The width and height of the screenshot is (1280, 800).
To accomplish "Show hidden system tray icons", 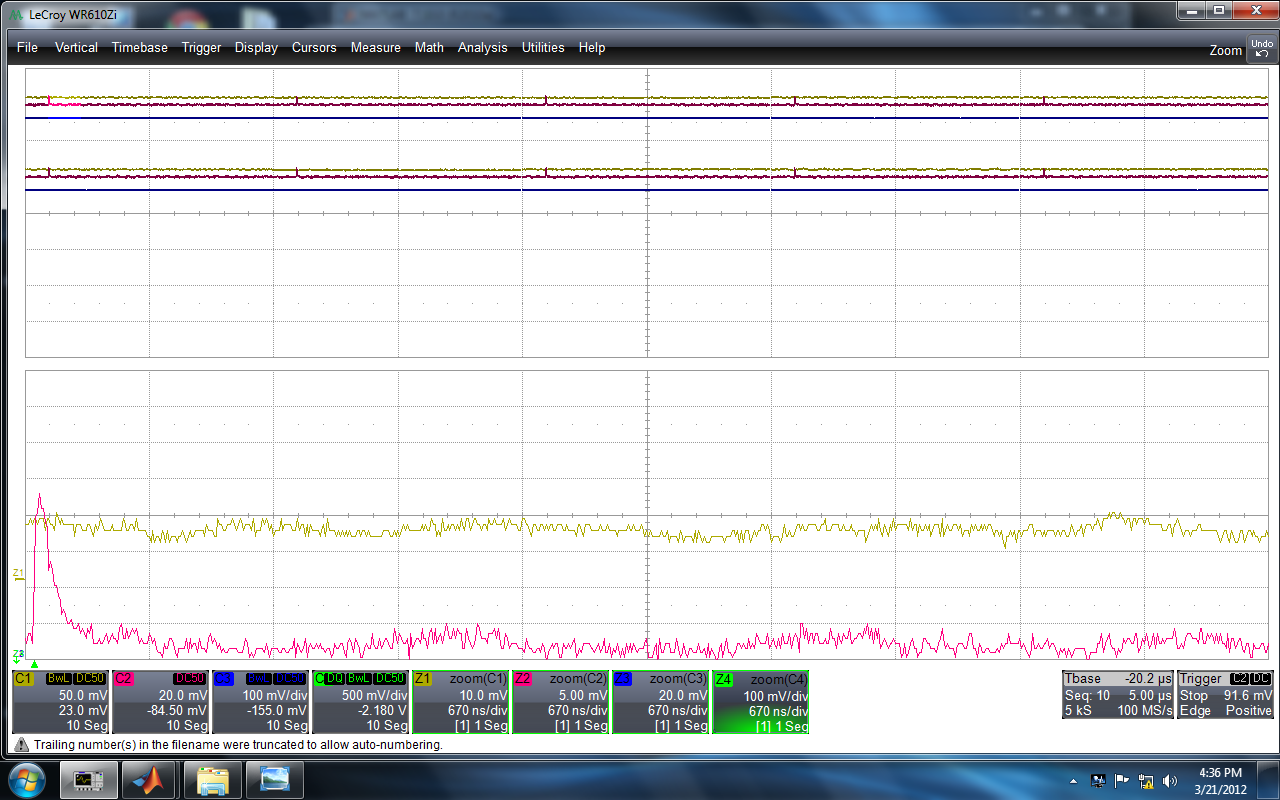I will (x=1074, y=780).
